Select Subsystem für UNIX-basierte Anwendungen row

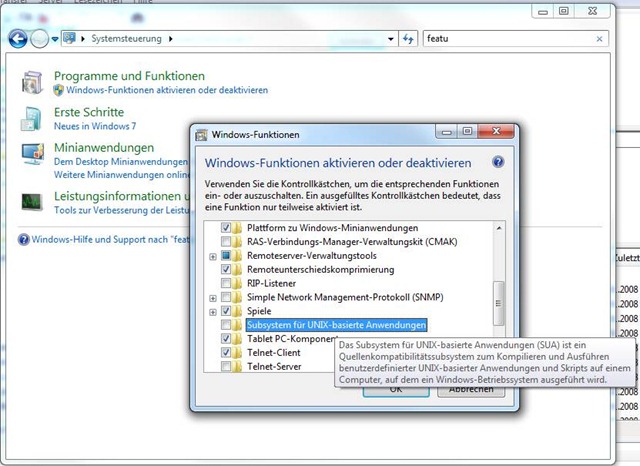click(336, 325)
